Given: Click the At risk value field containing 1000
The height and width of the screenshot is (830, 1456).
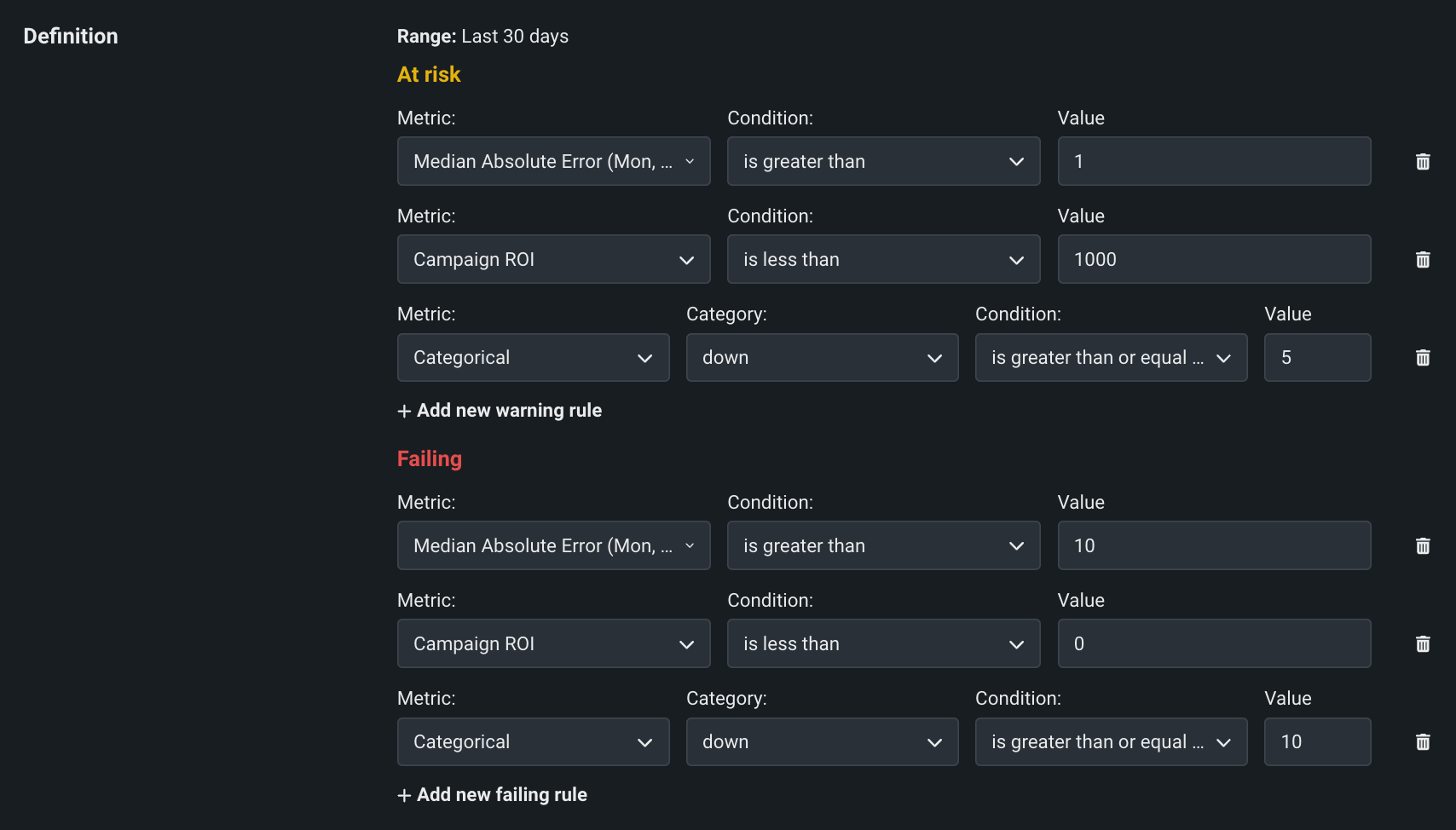Looking at the screenshot, I should [1213, 260].
